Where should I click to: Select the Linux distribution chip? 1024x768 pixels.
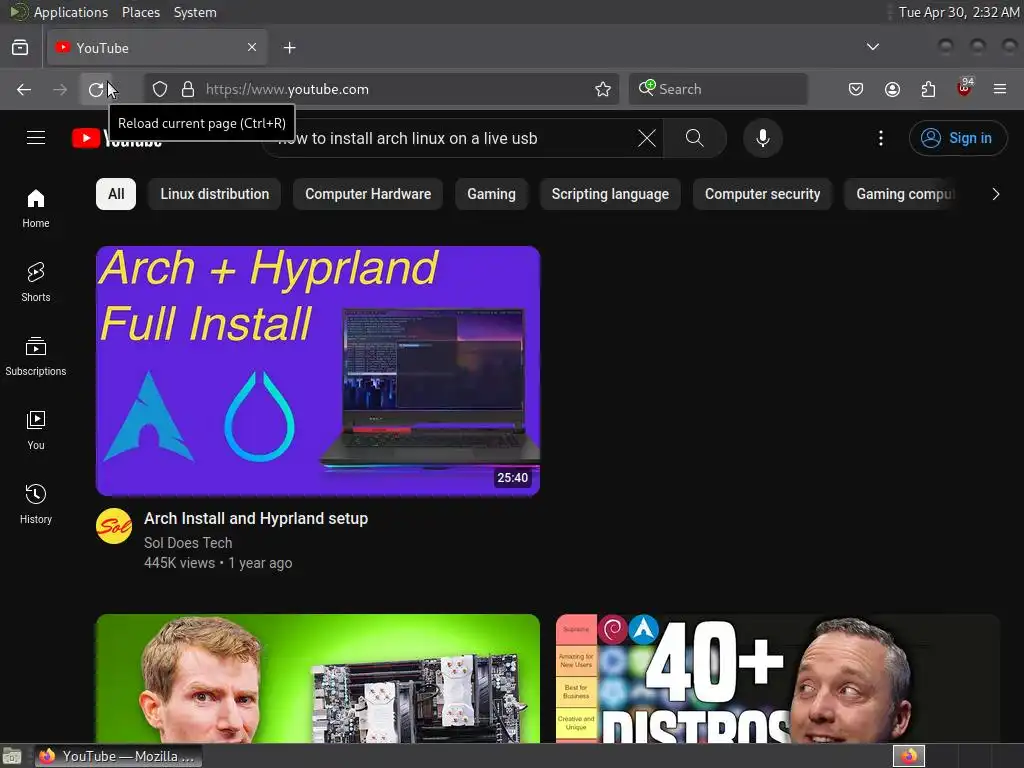(x=215, y=194)
